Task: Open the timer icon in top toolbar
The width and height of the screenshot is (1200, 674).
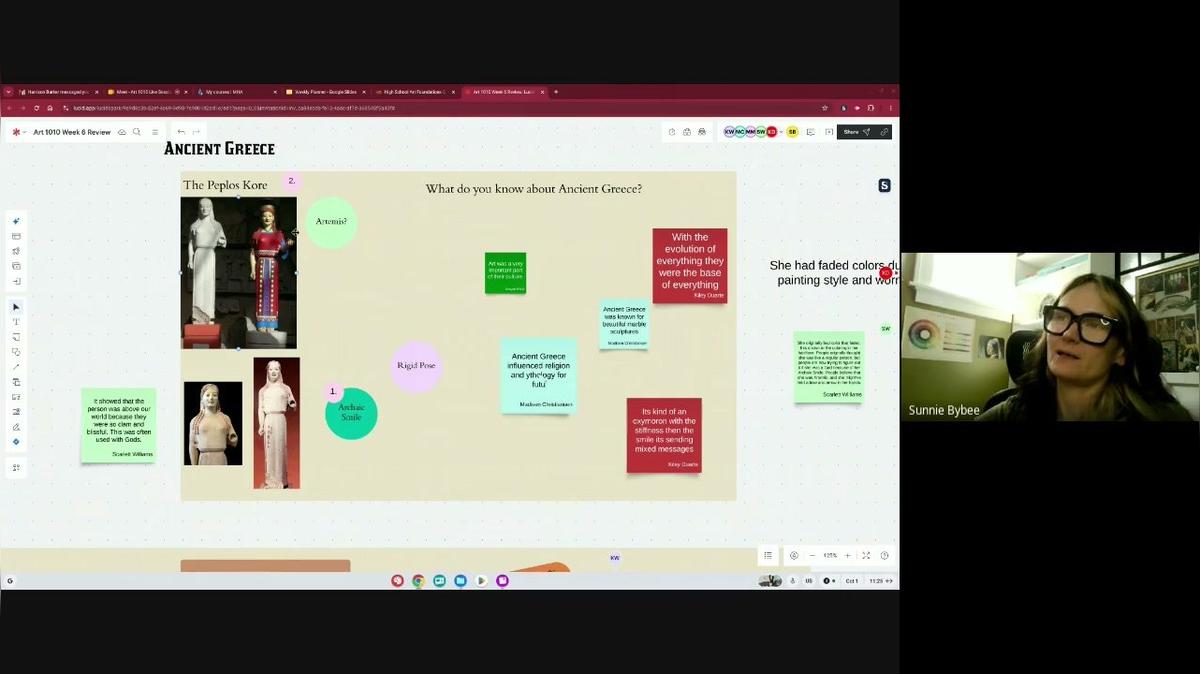Action: [672, 132]
